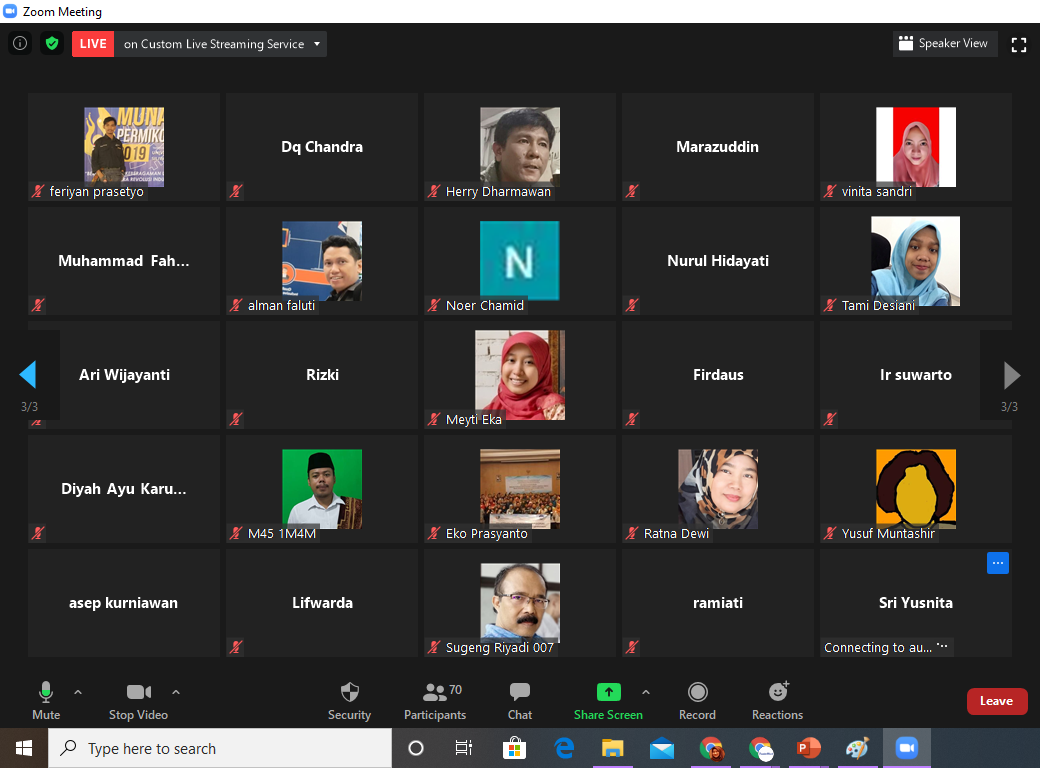Image resolution: width=1040 pixels, height=768 pixels.
Task: Open more options on Sri Yusnita tile
Action: tap(997, 563)
